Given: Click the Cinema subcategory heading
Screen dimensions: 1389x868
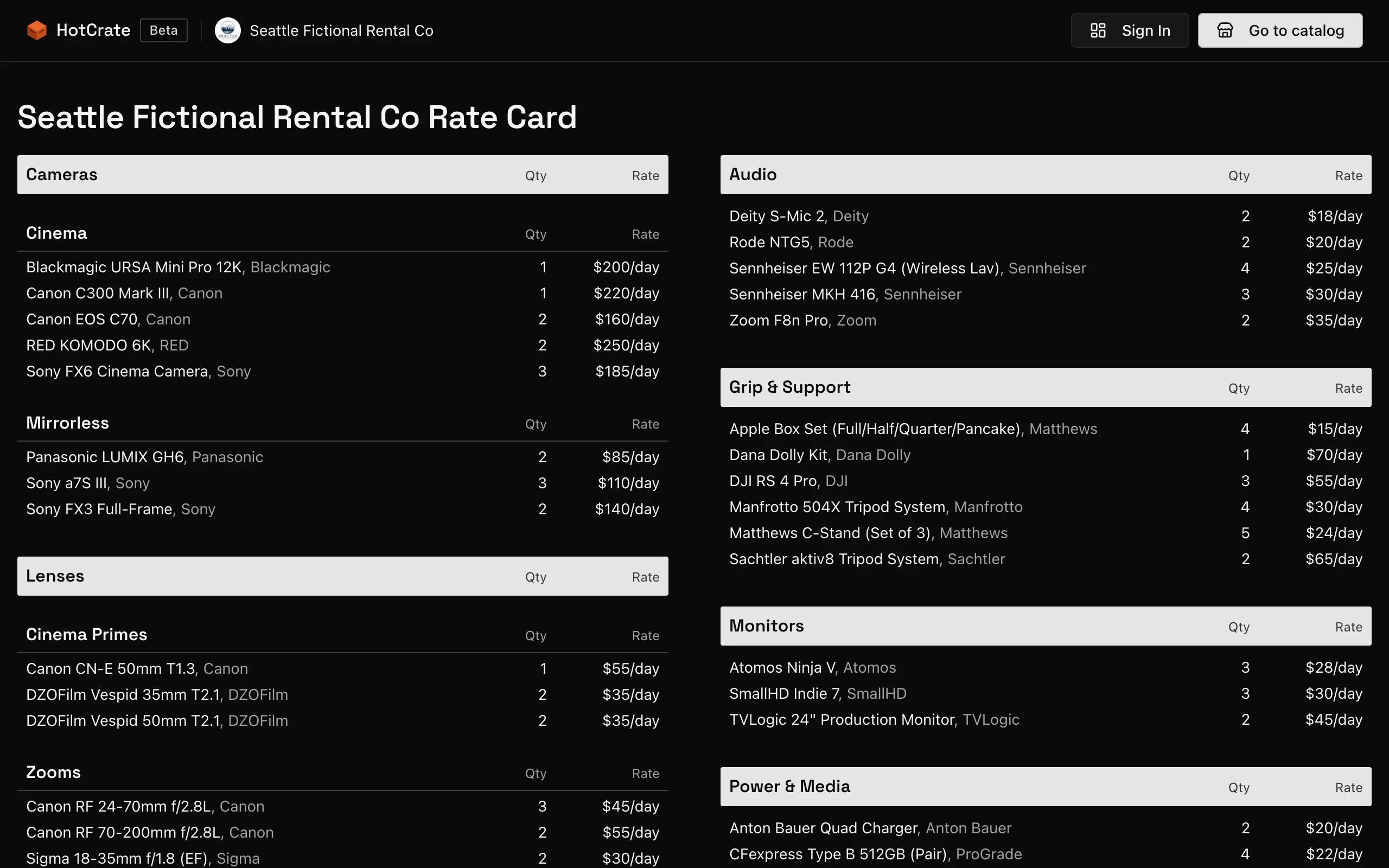Looking at the screenshot, I should point(56,233).
